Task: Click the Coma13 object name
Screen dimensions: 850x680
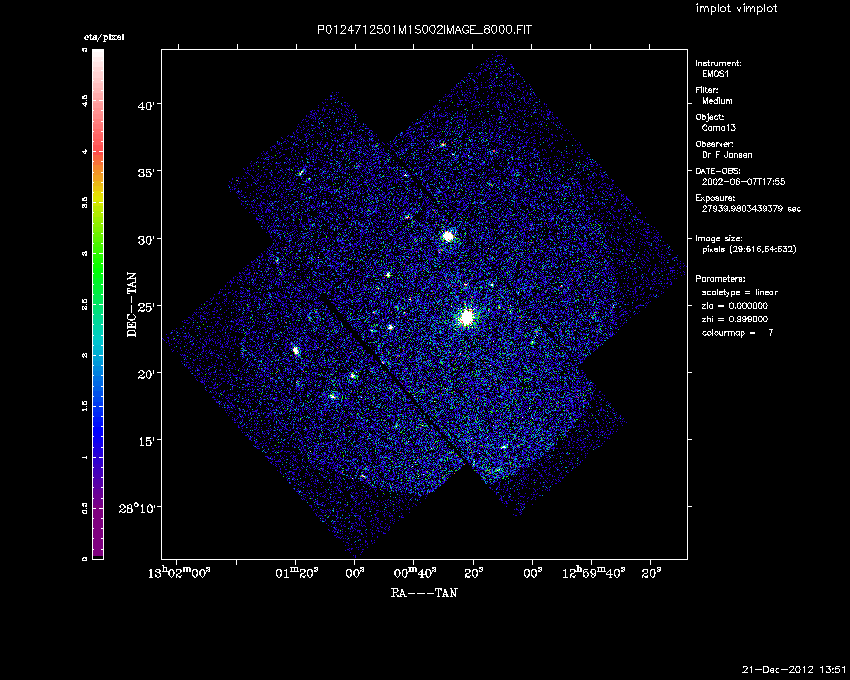Action: [719, 128]
